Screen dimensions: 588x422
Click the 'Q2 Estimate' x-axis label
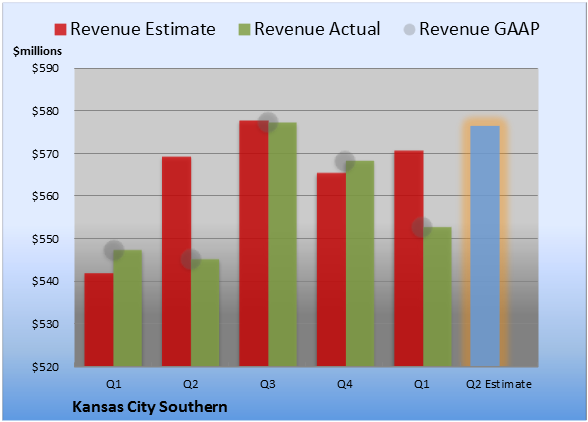click(499, 384)
